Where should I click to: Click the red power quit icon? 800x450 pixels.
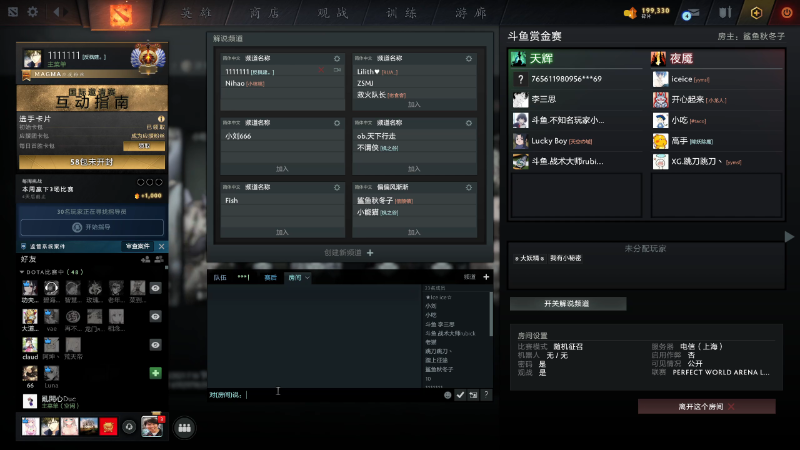787,13
